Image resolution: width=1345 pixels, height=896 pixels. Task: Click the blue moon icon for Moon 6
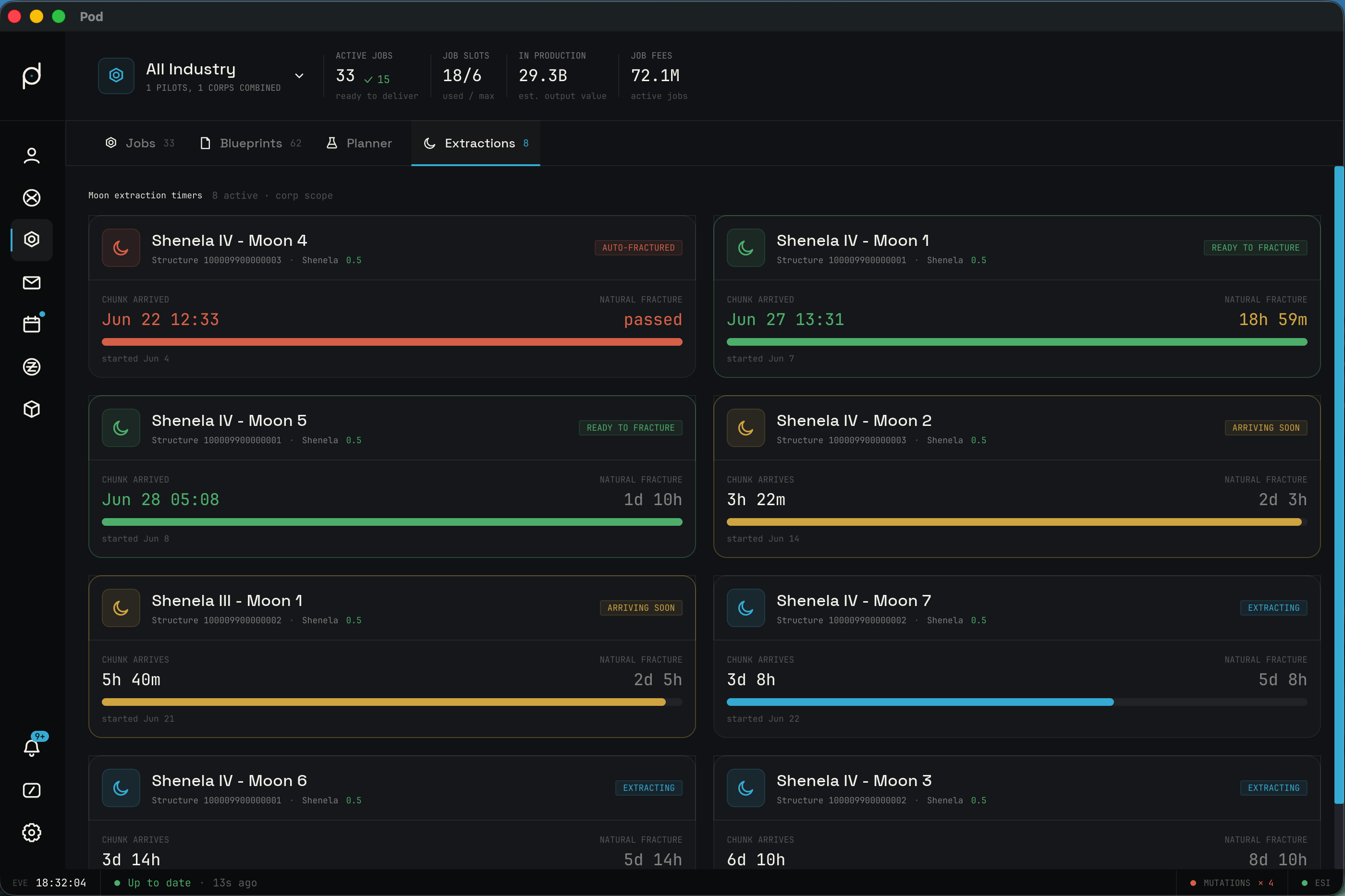coord(121,787)
